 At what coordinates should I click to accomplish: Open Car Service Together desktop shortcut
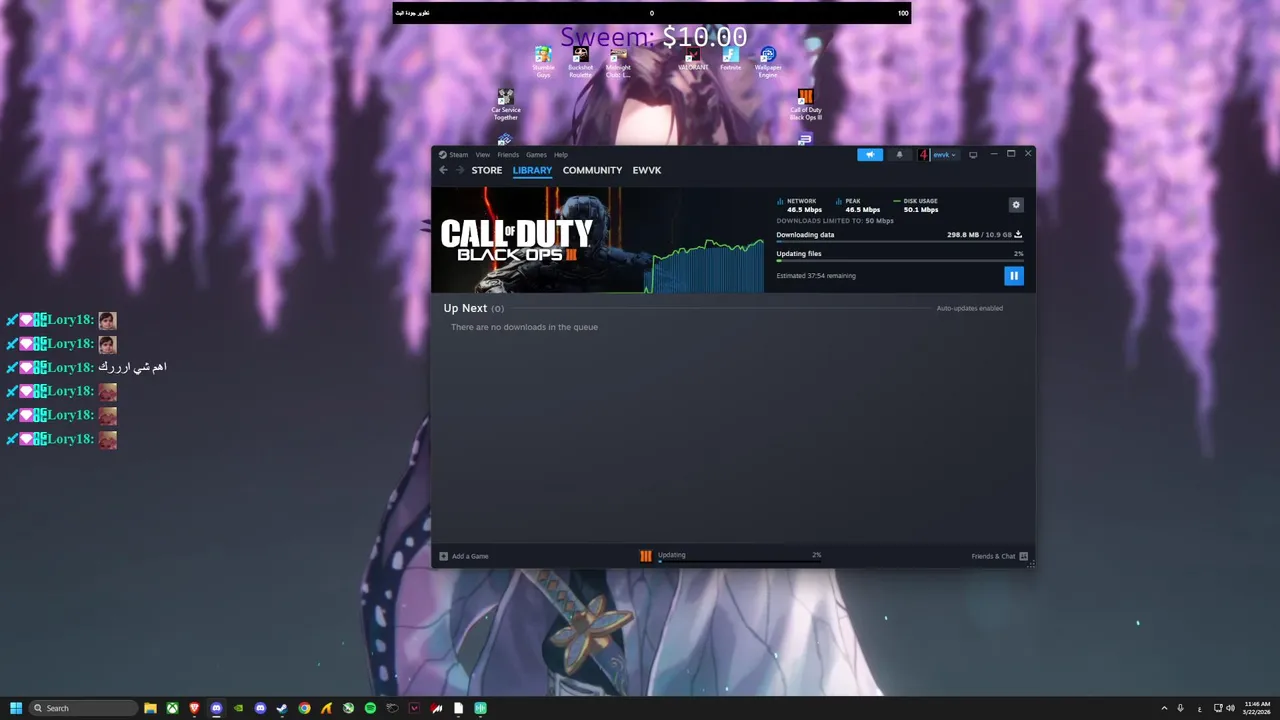[x=506, y=105]
